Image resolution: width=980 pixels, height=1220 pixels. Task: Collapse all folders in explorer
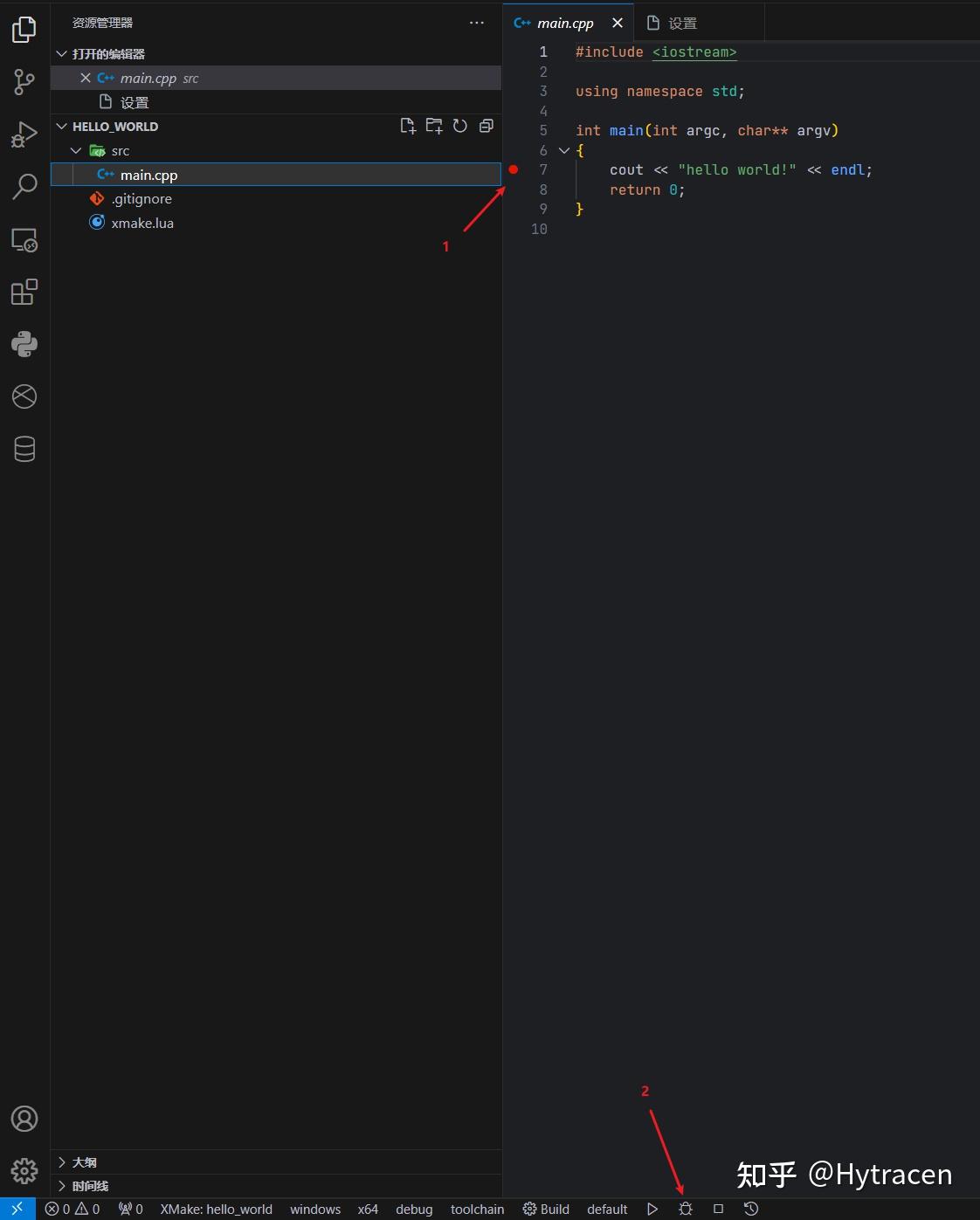point(487,127)
